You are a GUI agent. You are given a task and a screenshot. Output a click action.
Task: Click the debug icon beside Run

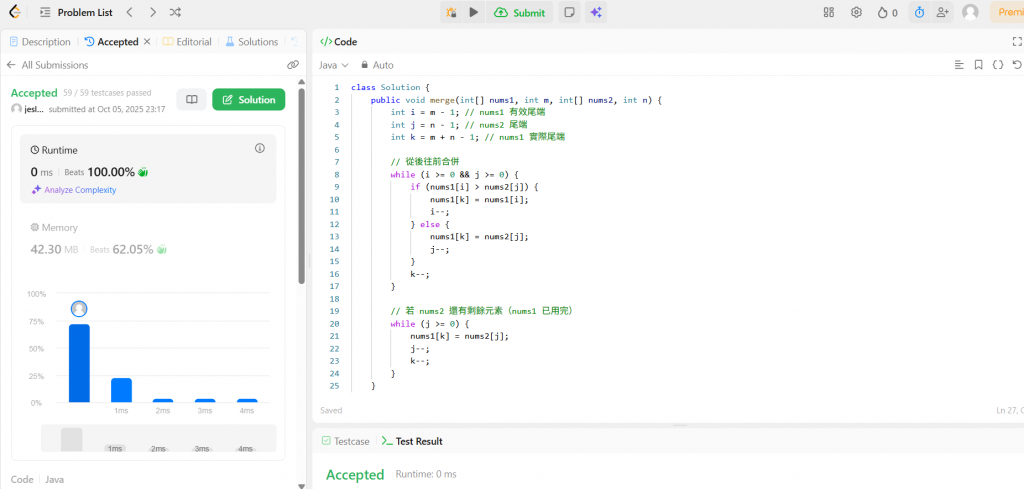tap(451, 12)
